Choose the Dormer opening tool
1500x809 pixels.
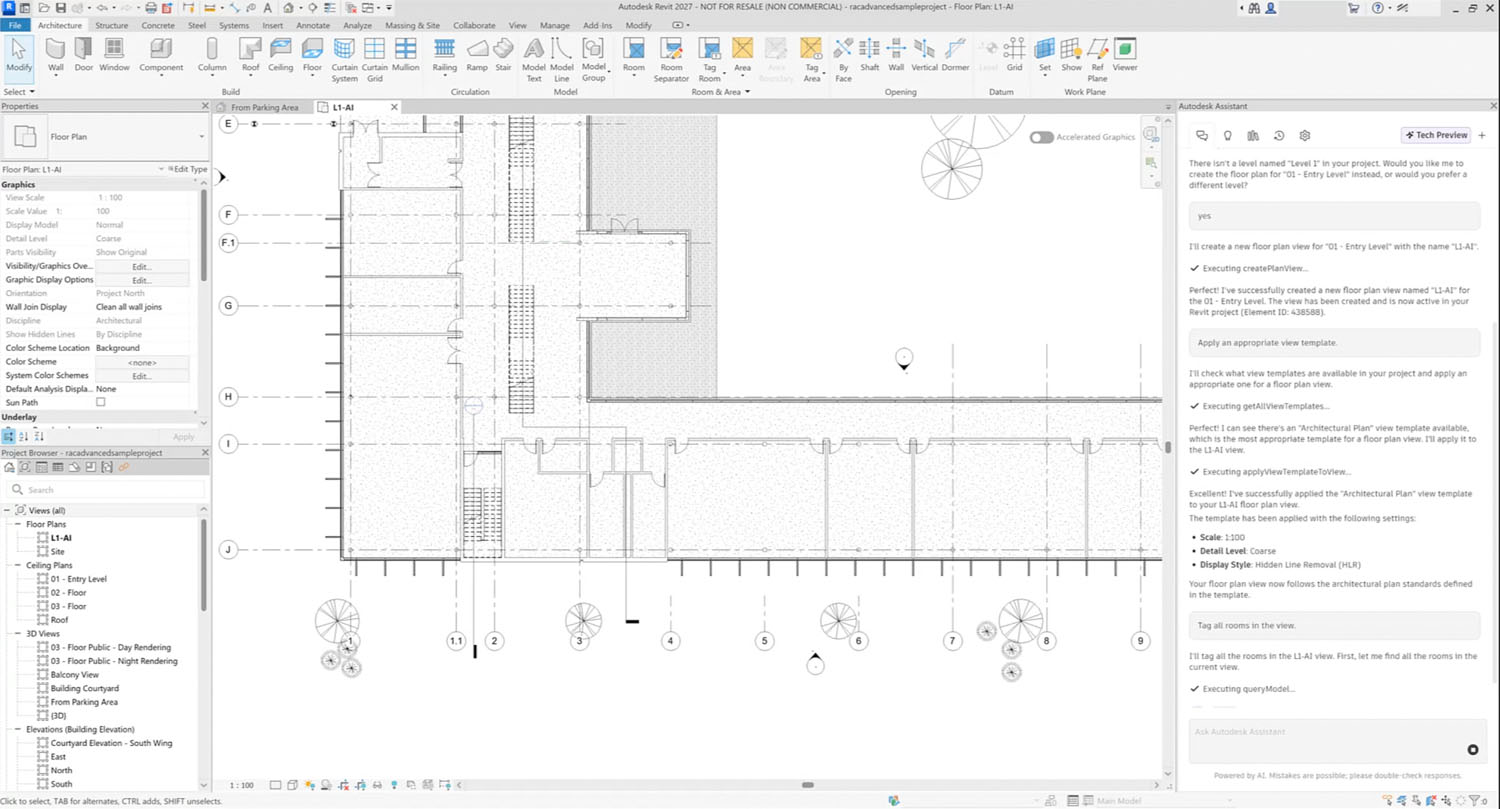pyautogui.click(x=956, y=55)
